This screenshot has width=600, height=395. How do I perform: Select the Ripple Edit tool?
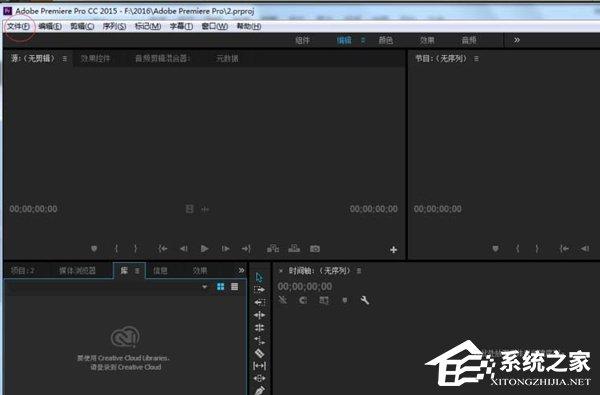[259, 315]
